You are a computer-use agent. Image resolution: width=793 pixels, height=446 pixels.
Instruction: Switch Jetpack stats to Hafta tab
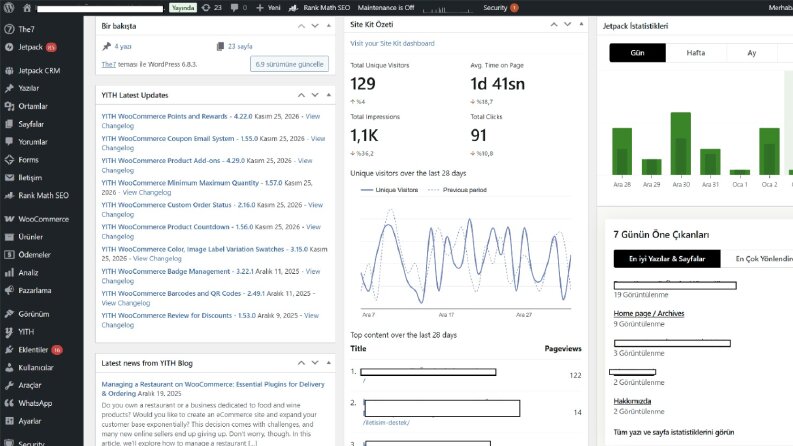(x=696, y=53)
